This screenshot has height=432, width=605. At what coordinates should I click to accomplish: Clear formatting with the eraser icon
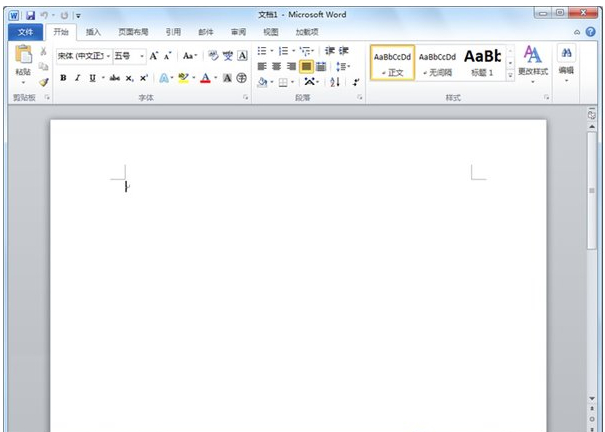point(213,56)
